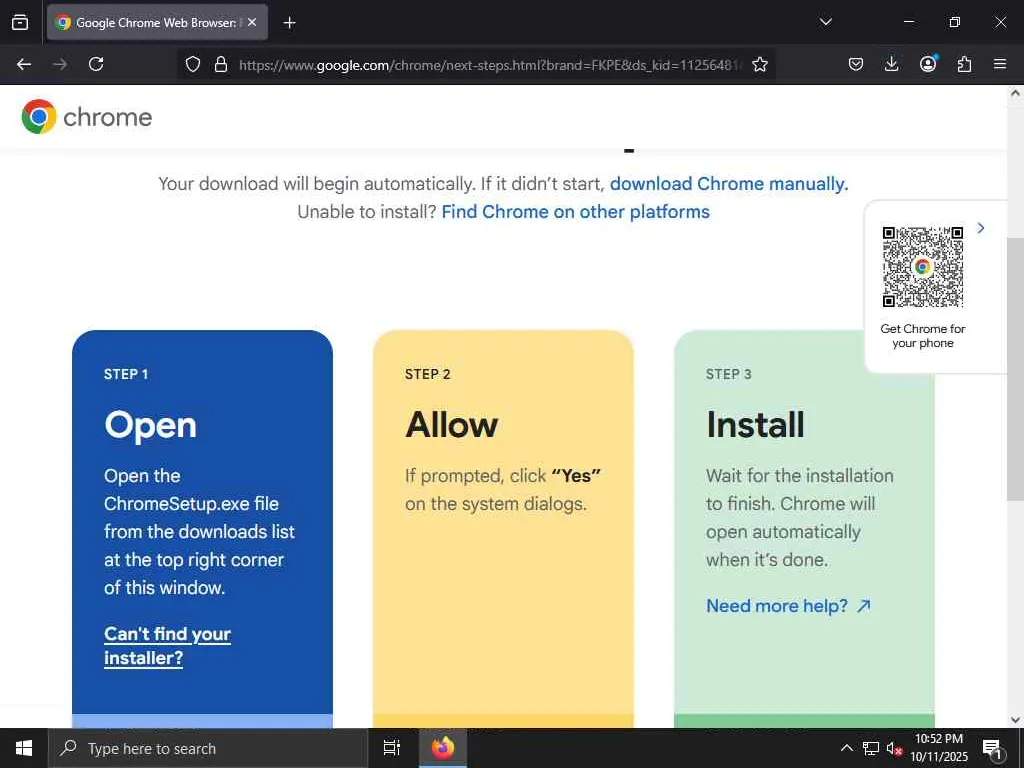Screen dimensions: 1024x768
Task: Open the notification center icon
Action: tap(992, 748)
